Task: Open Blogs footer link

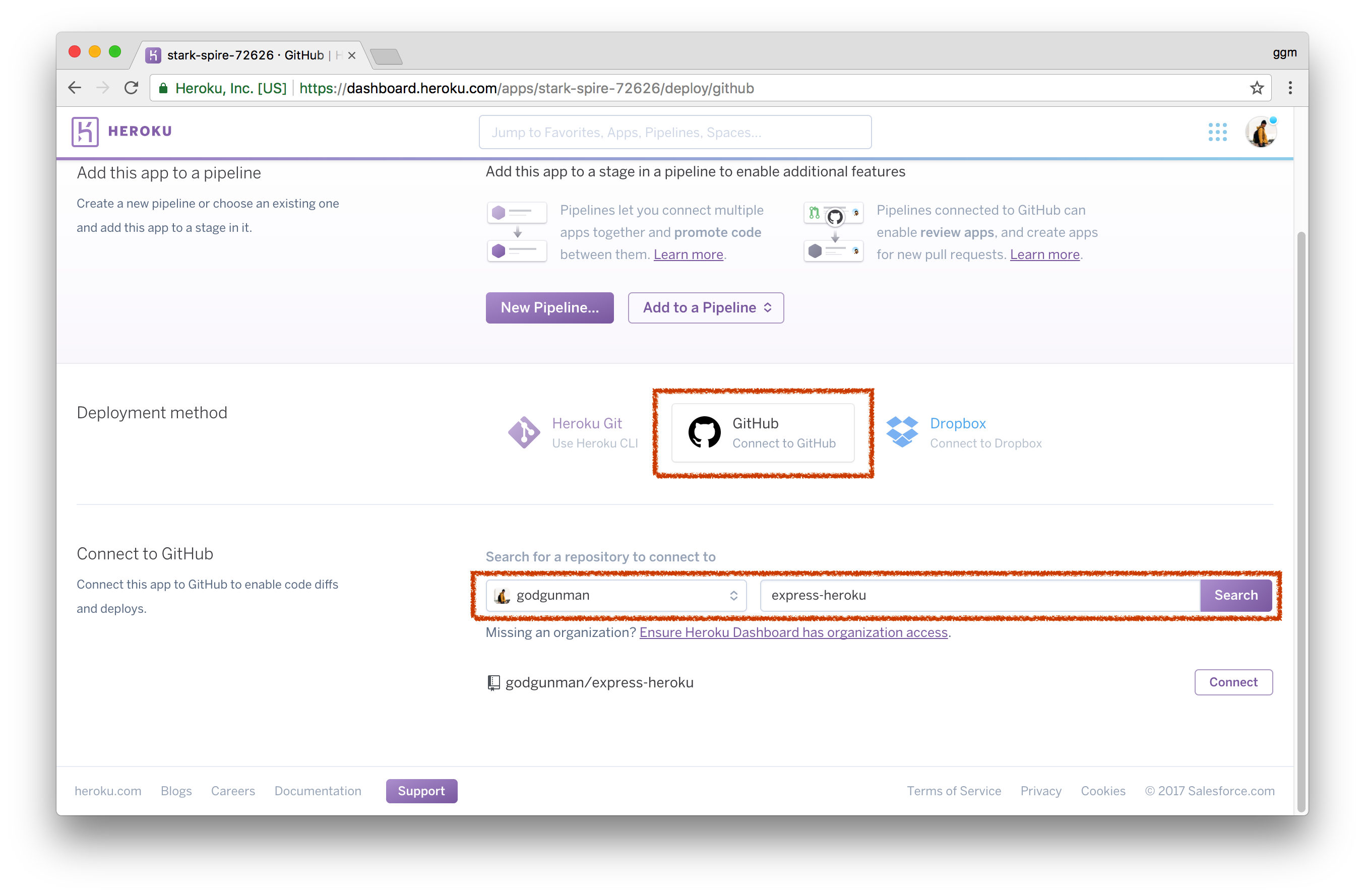Action: [176, 791]
